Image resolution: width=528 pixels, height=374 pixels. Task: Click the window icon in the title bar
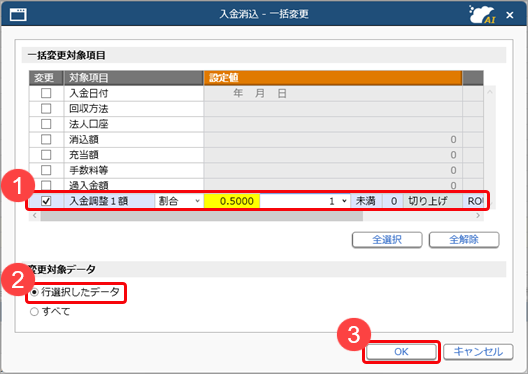point(18,15)
